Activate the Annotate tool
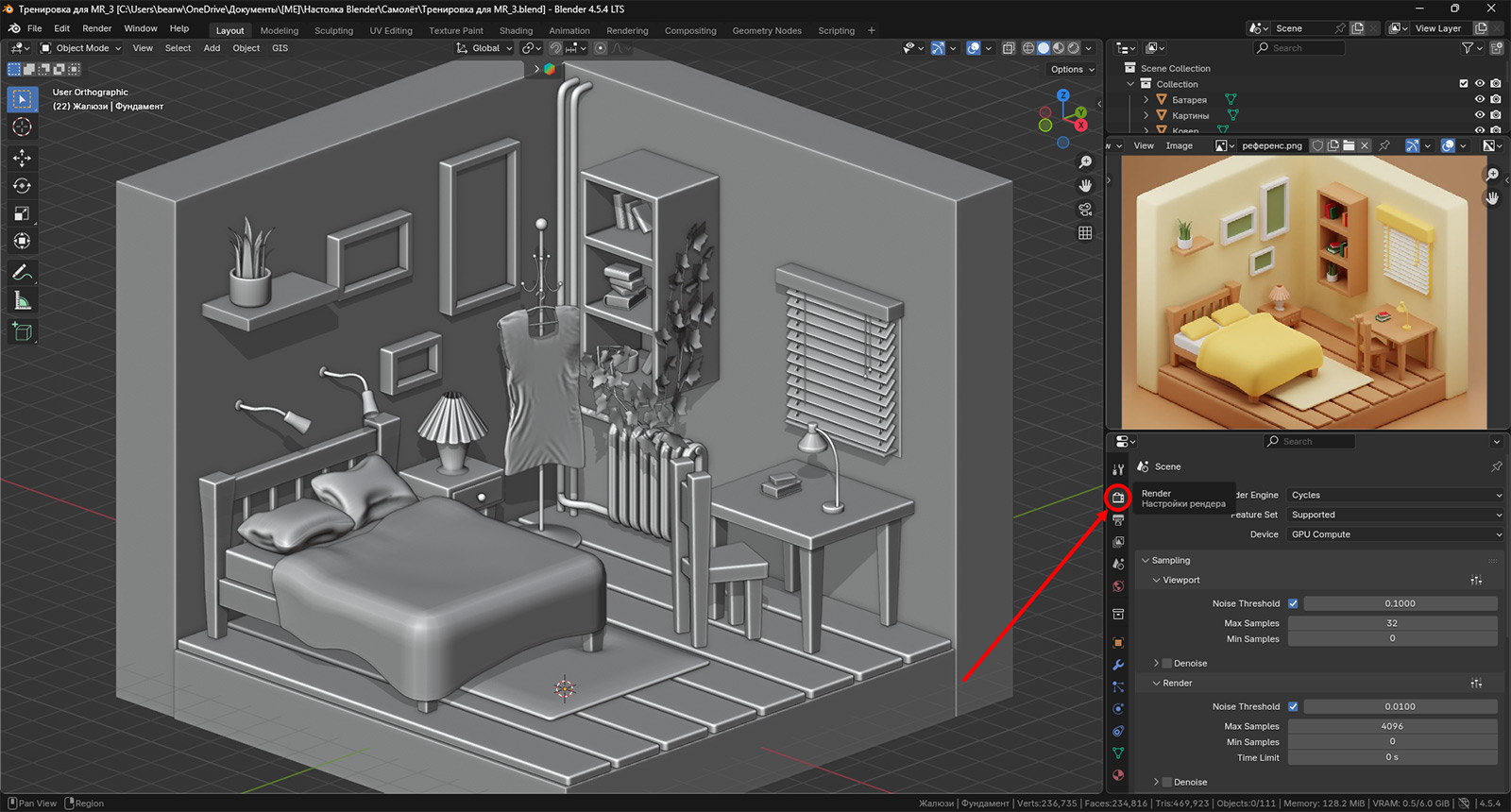The height and width of the screenshot is (812, 1511). (22, 273)
